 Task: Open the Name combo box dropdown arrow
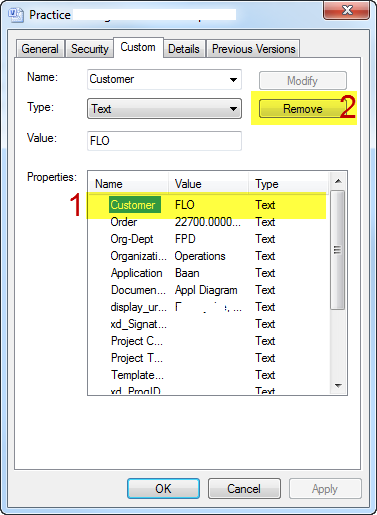coord(233,80)
